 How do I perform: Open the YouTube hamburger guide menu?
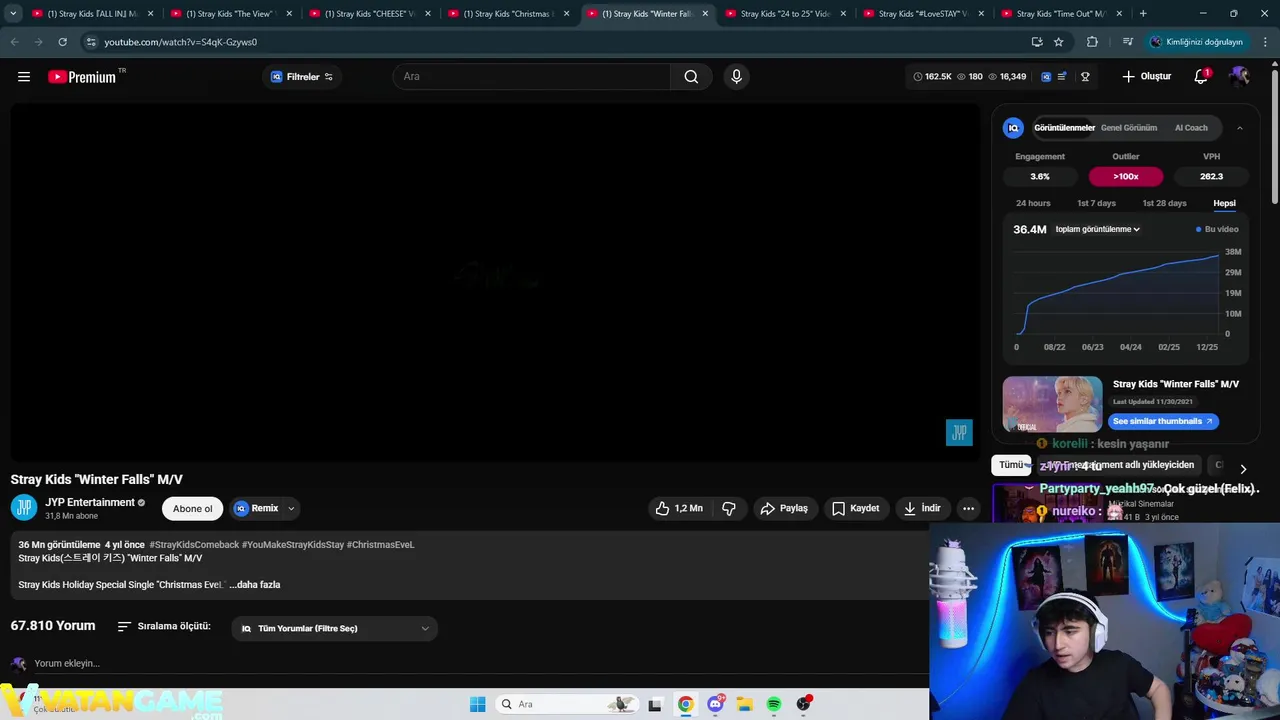(x=24, y=77)
